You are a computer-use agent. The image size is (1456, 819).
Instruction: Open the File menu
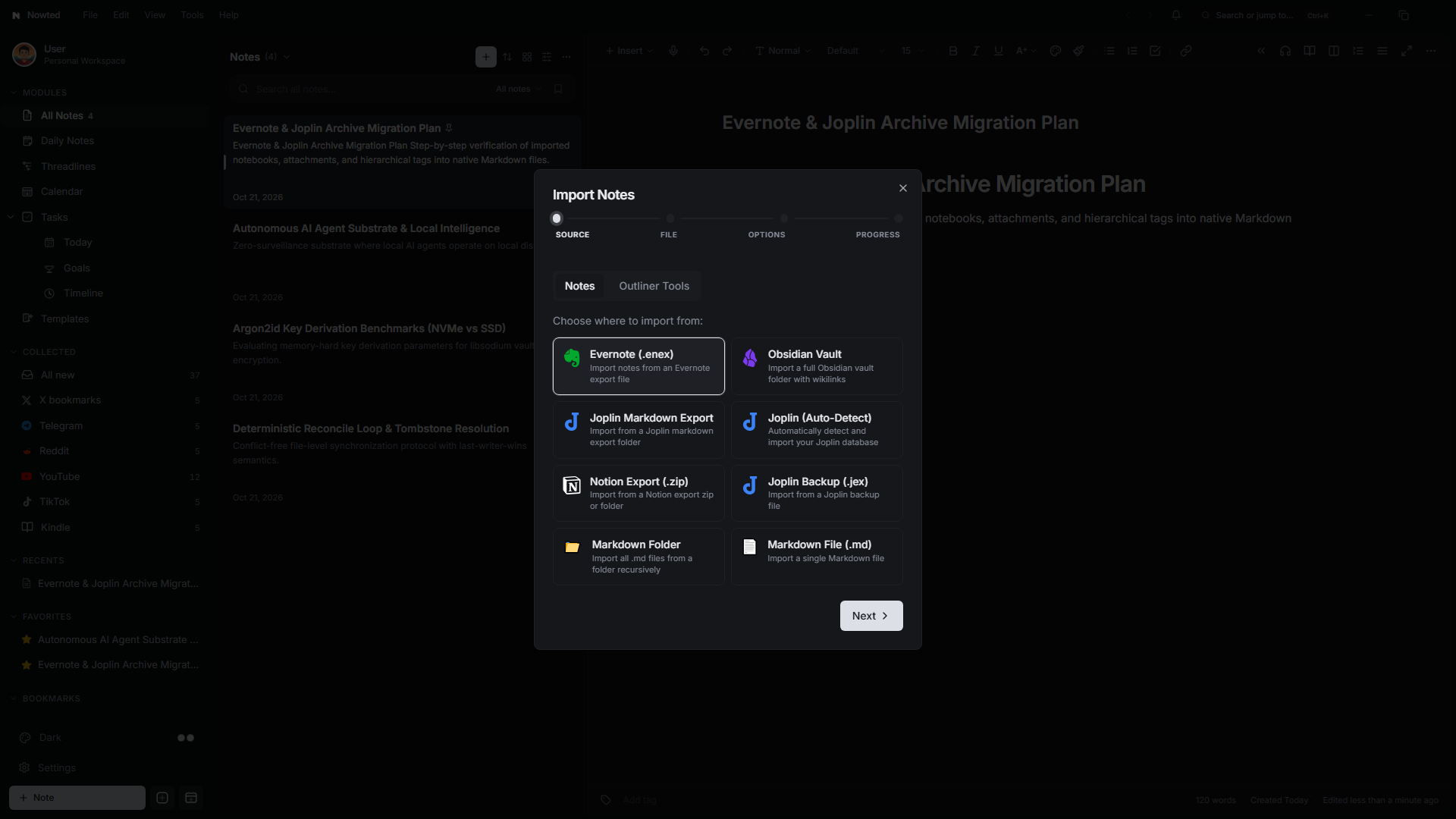point(90,15)
